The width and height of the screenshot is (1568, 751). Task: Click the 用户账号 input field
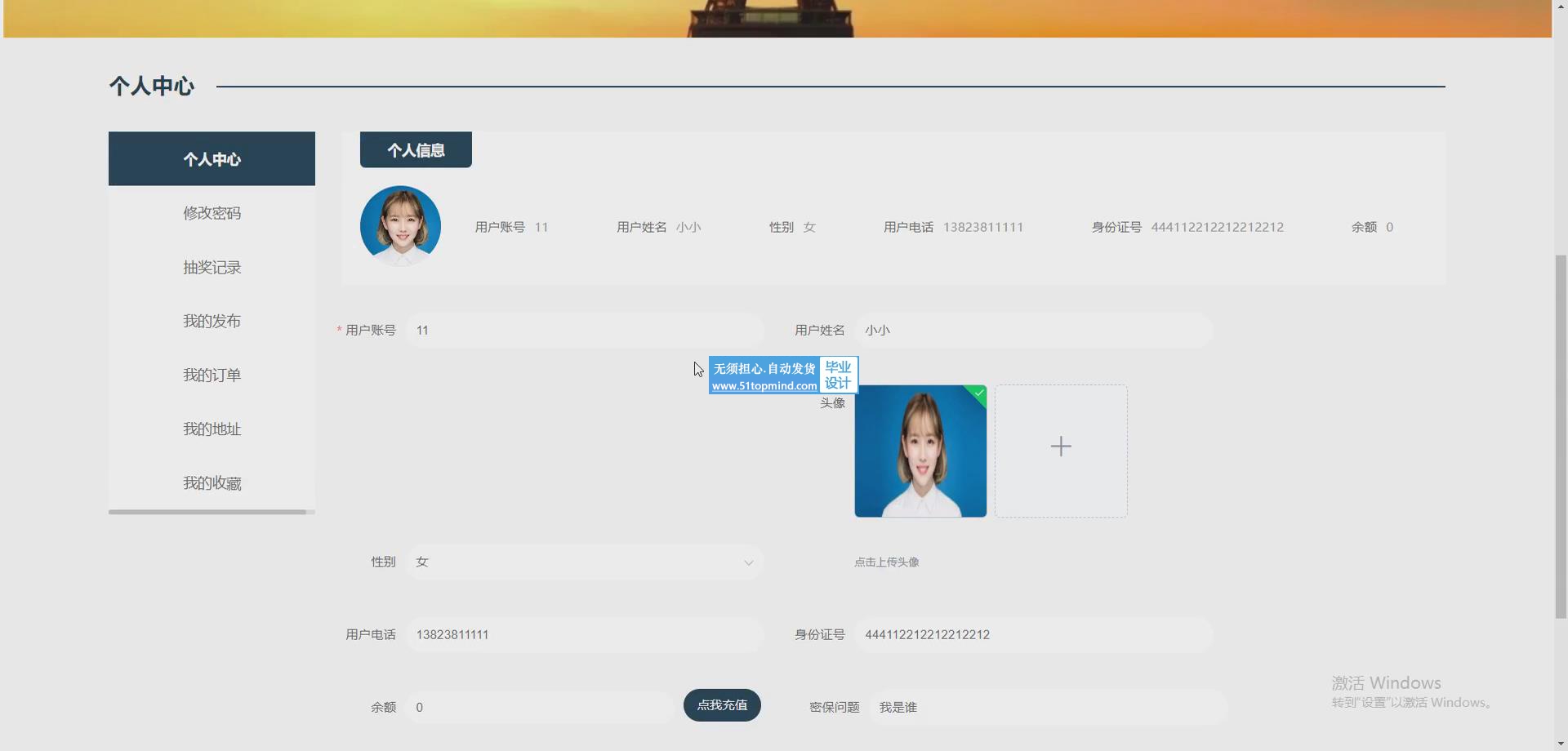(585, 331)
